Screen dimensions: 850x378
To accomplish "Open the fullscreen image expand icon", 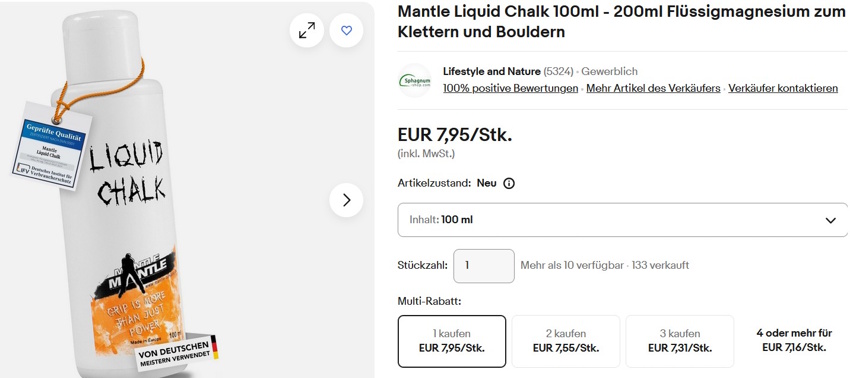I will [x=307, y=30].
